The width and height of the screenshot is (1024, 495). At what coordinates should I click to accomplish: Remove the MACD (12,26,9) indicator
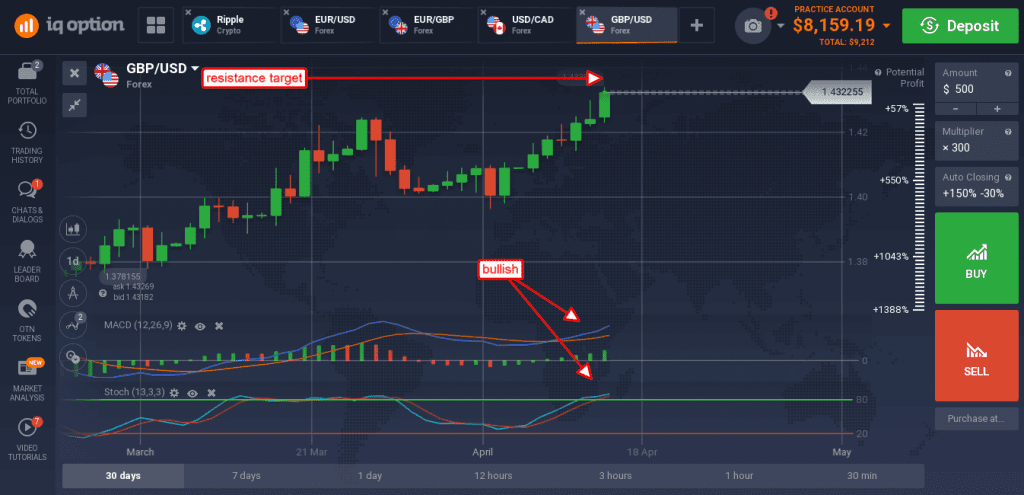point(219,325)
